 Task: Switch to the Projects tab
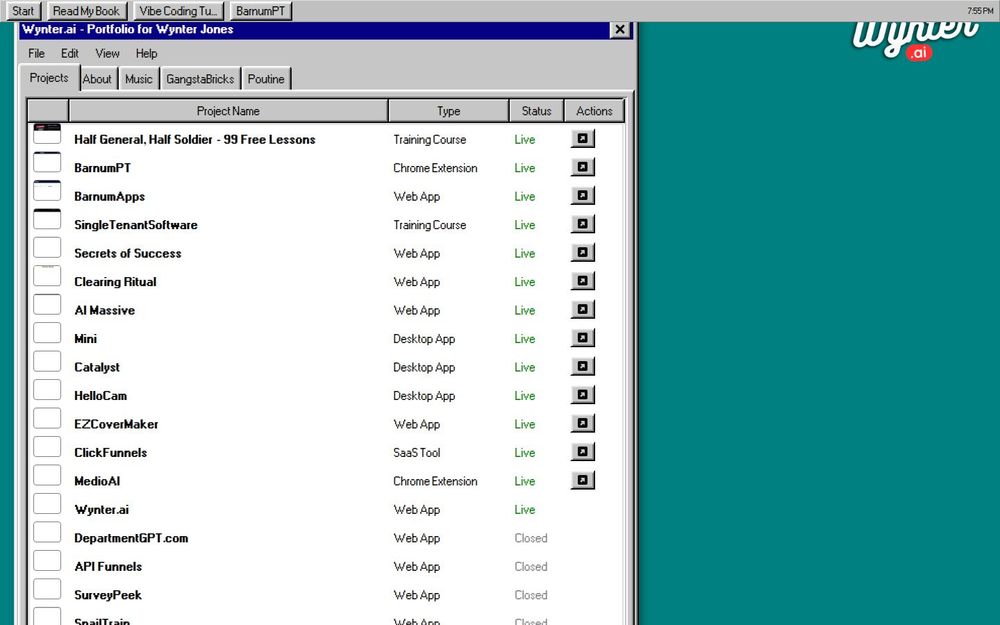(x=49, y=78)
